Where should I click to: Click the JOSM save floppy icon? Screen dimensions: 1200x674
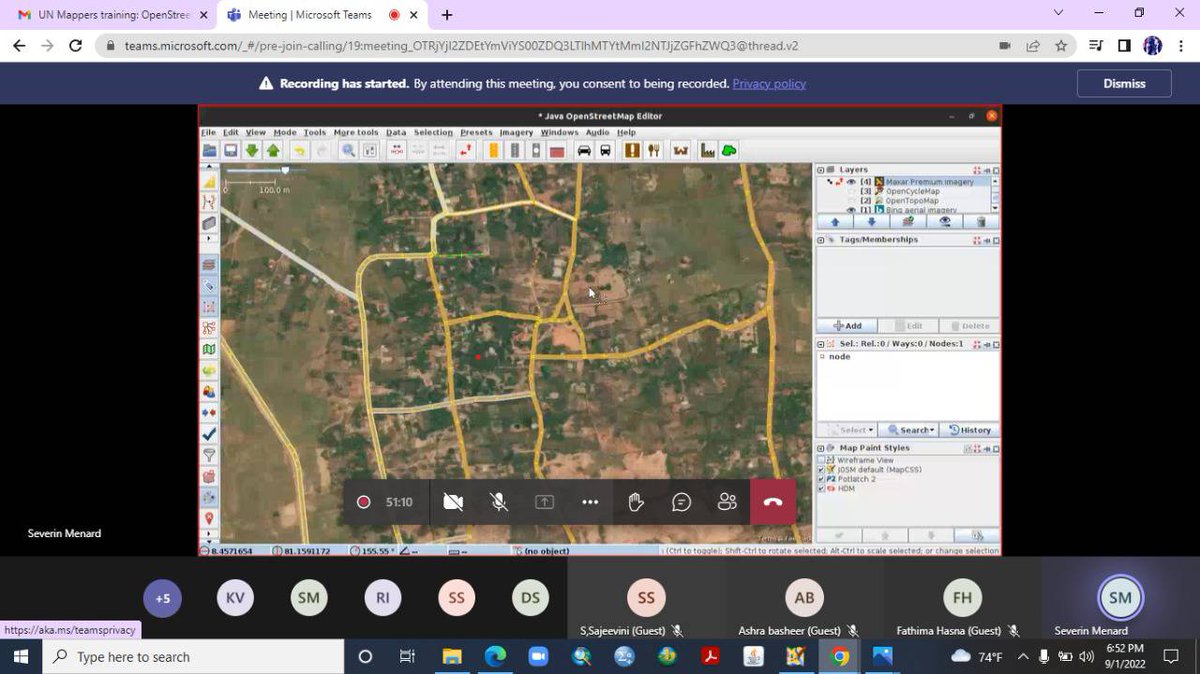click(x=230, y=151)
